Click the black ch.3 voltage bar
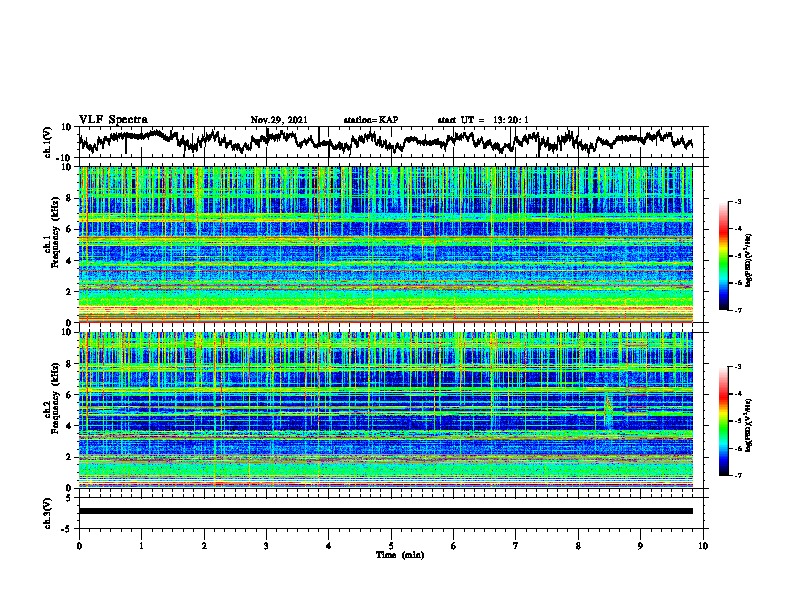The height and width of the screenshot is (612, 792). tap(385, 511)
